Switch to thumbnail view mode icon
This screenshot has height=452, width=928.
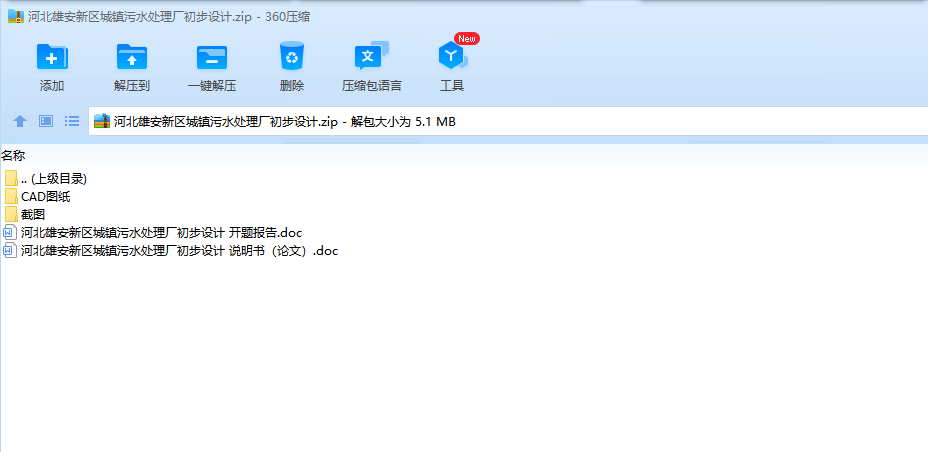(46, 121)
